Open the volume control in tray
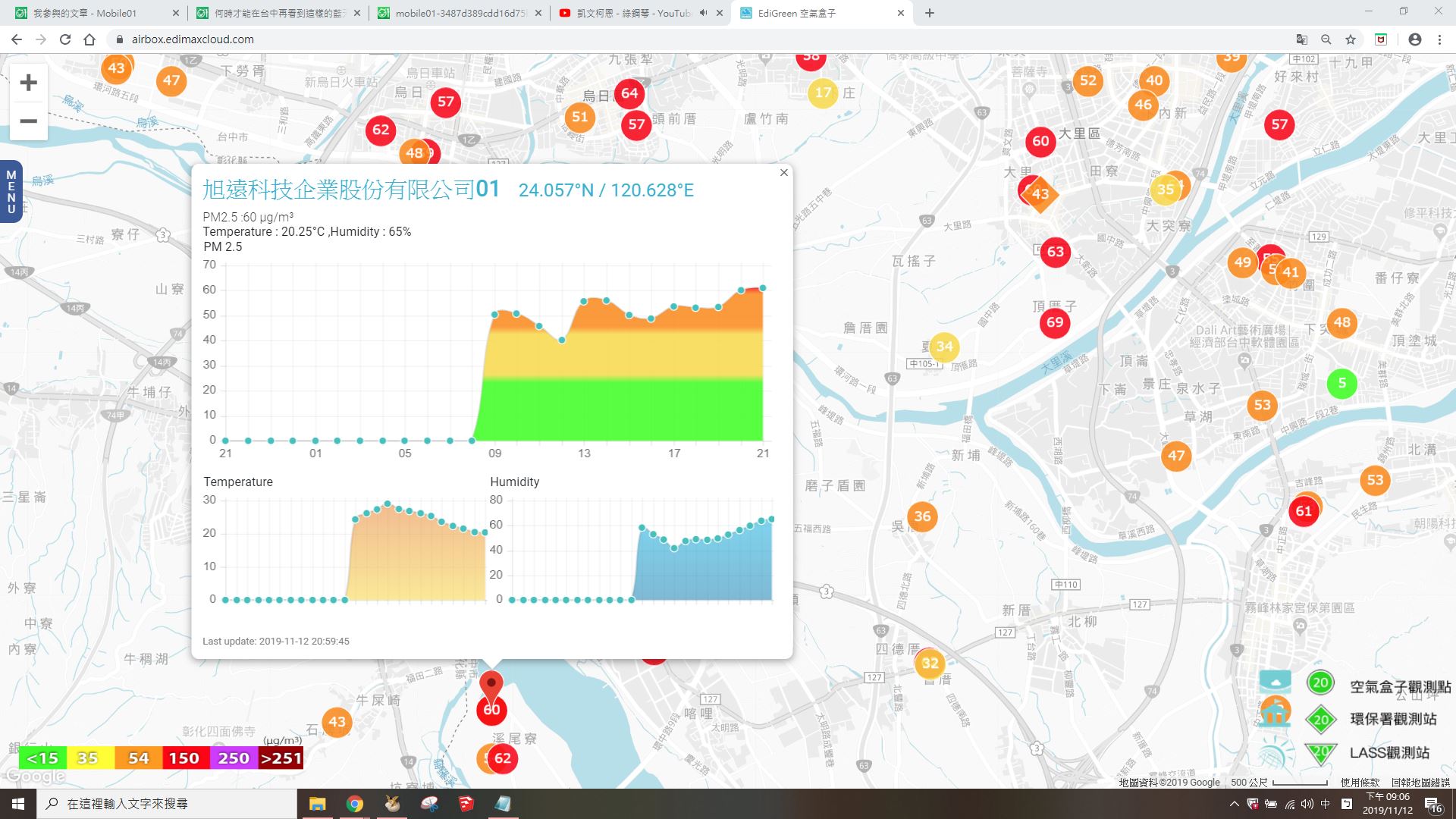1456x819 pixels. 1307,804
